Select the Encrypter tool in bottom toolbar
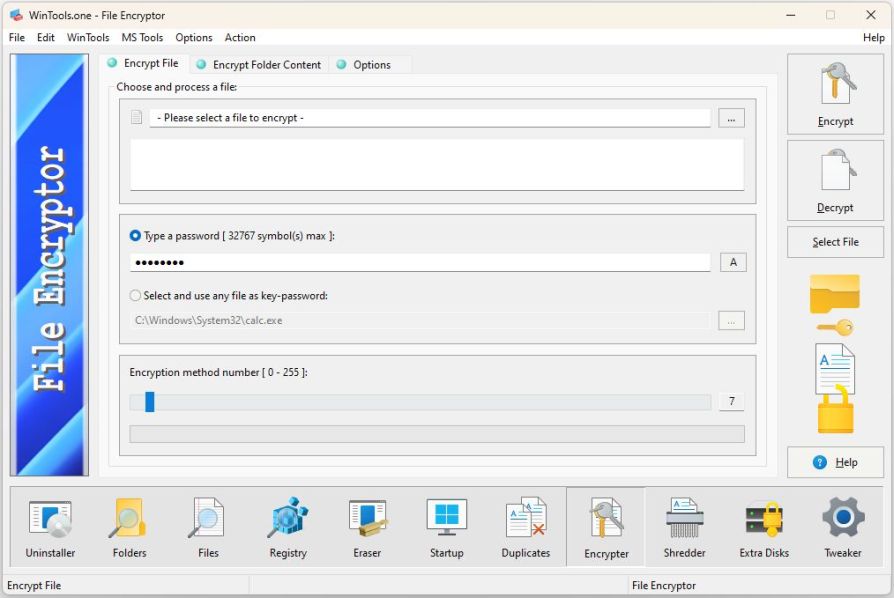This screenshot has width=894, height=598. tap(606, 527)
